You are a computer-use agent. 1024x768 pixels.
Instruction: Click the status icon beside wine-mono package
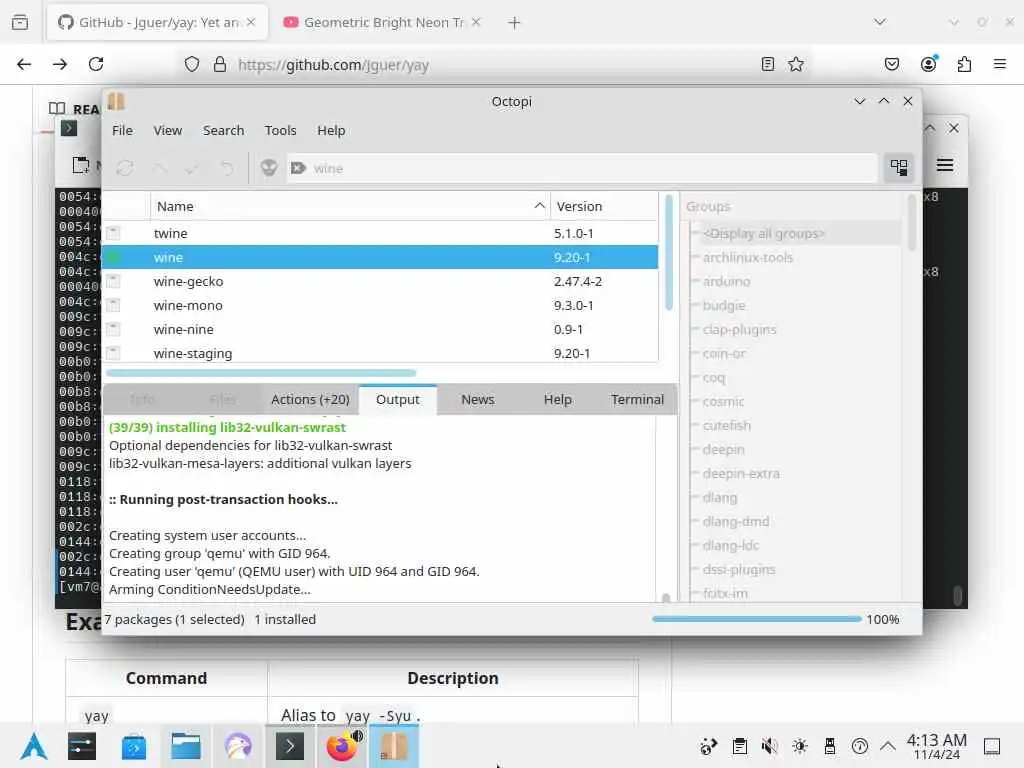tap(114, 305)
